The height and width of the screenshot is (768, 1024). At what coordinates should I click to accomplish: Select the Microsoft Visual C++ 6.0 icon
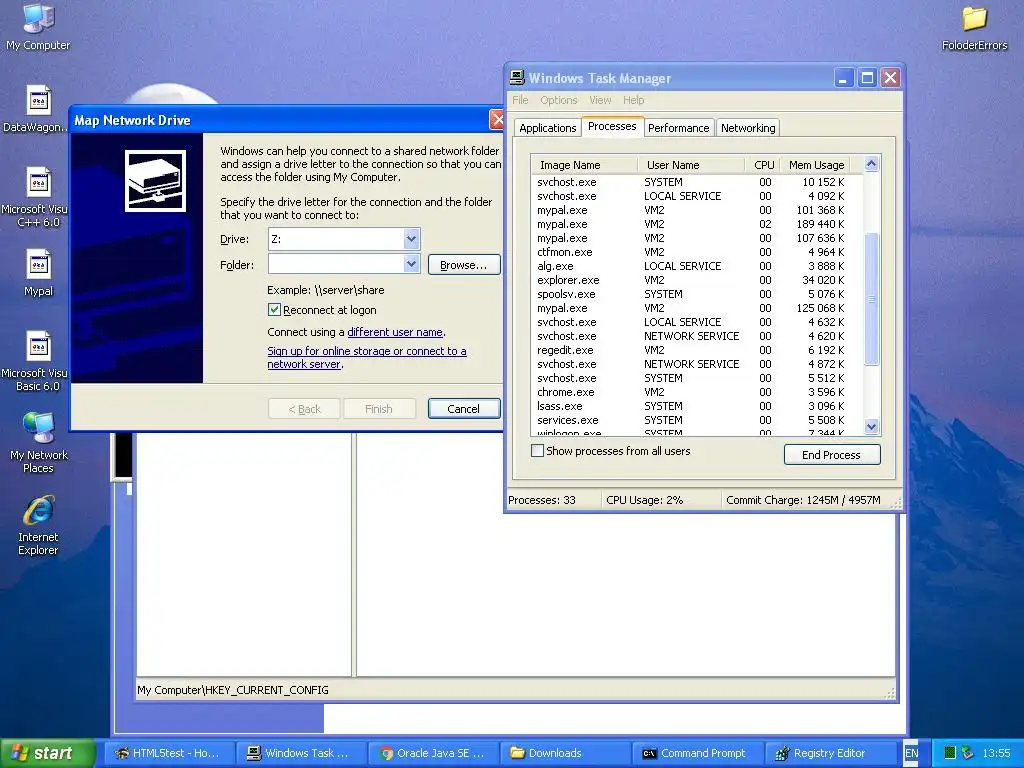pos(37,197)
